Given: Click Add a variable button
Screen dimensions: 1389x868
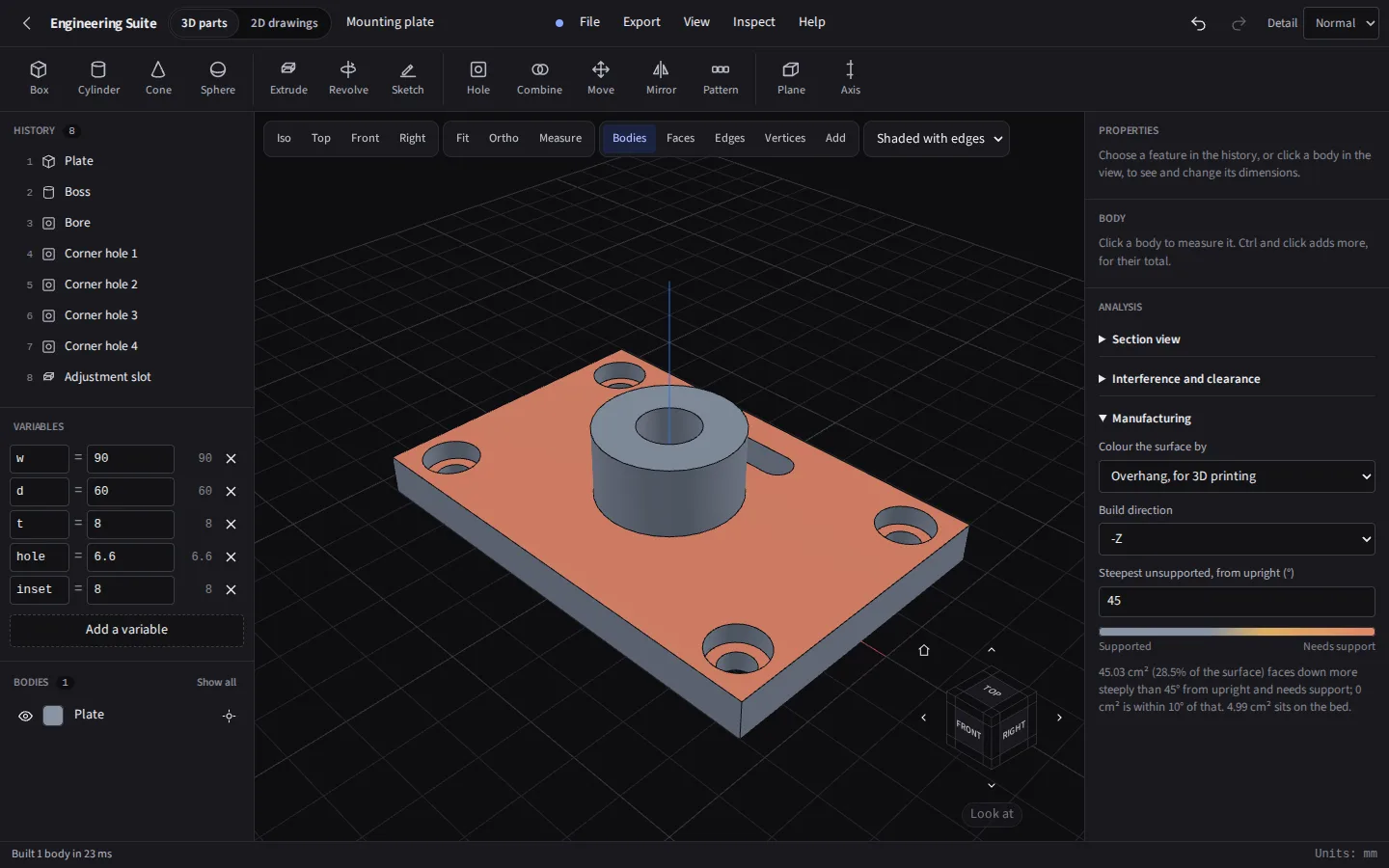Looking at the screenshot, I should click(126, 630).
